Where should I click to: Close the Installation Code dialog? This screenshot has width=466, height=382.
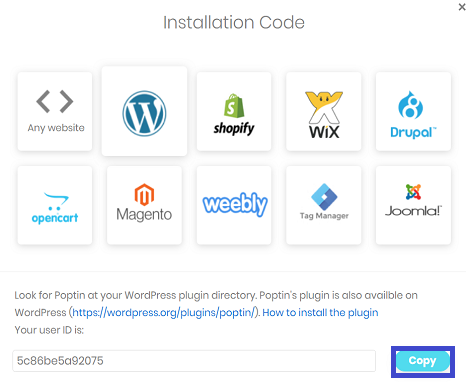pyautogui.click(x=462, y=7)
